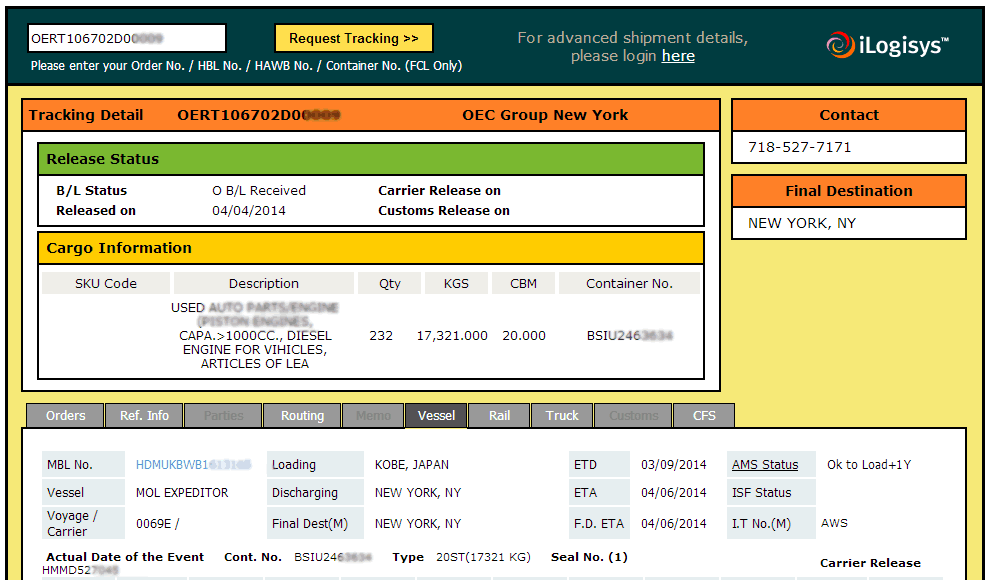
Task: Click the Final Destination panel header
Action: click(x=849, y=191)
